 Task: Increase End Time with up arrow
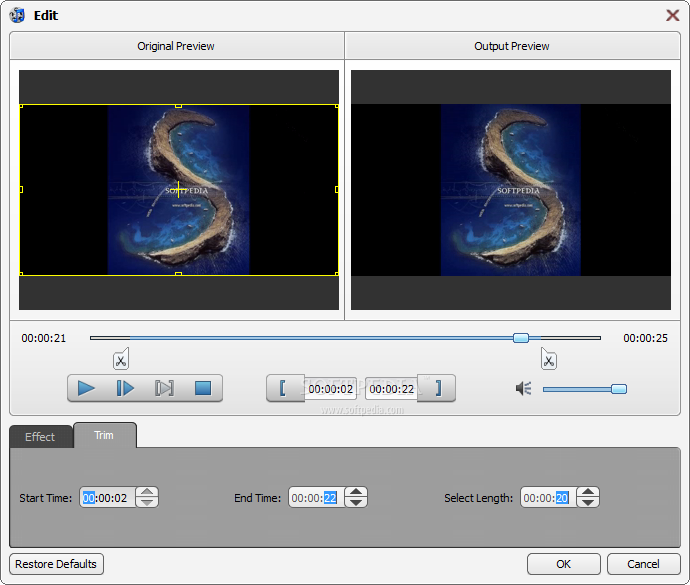(356, 493)
